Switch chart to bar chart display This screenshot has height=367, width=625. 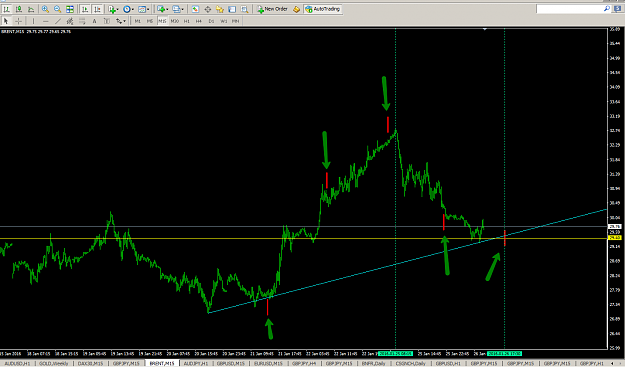pos(6,9)
